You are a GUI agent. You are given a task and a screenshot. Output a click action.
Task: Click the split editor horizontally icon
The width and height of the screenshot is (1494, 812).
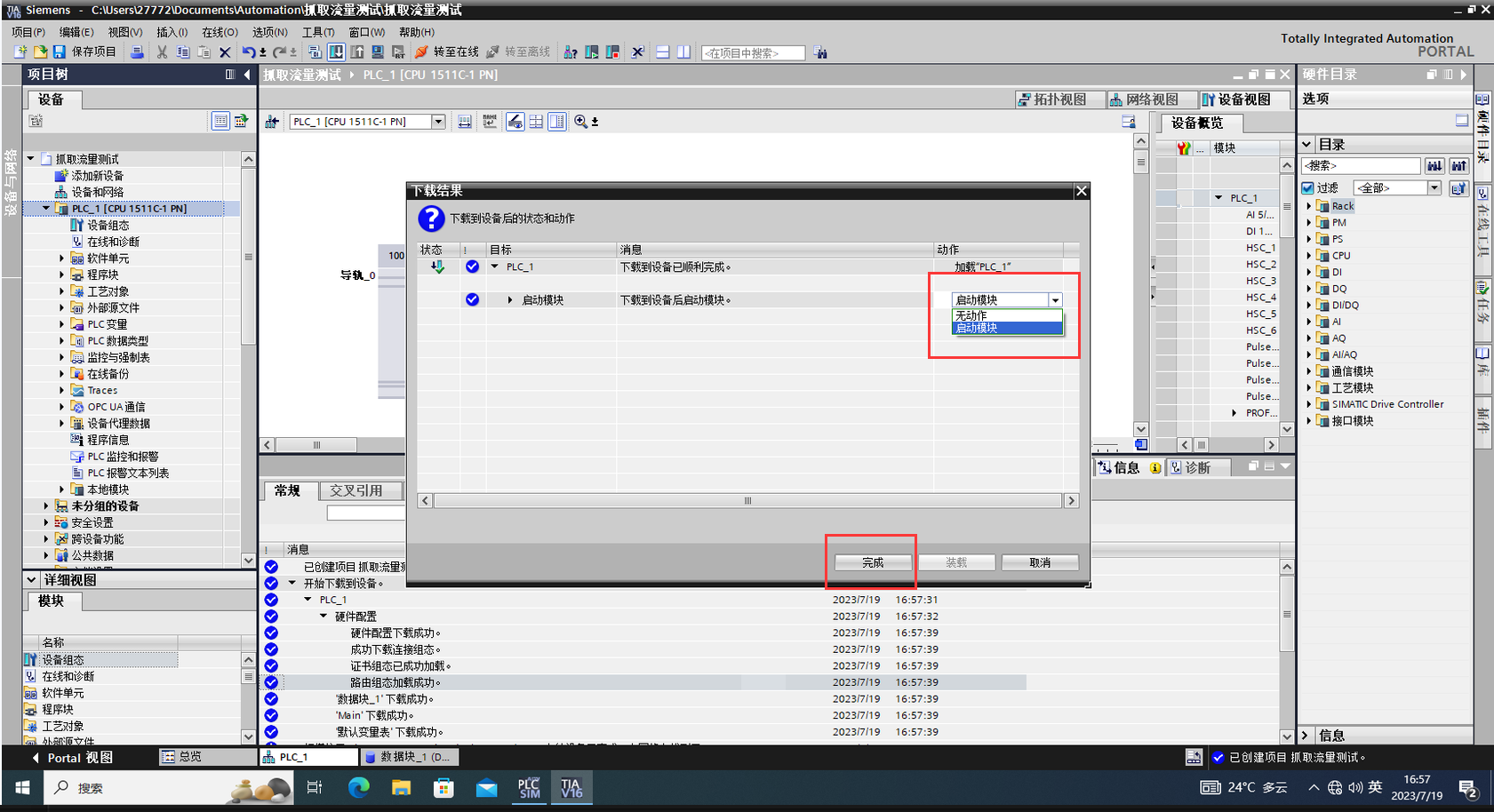click(x=663, y=52)
